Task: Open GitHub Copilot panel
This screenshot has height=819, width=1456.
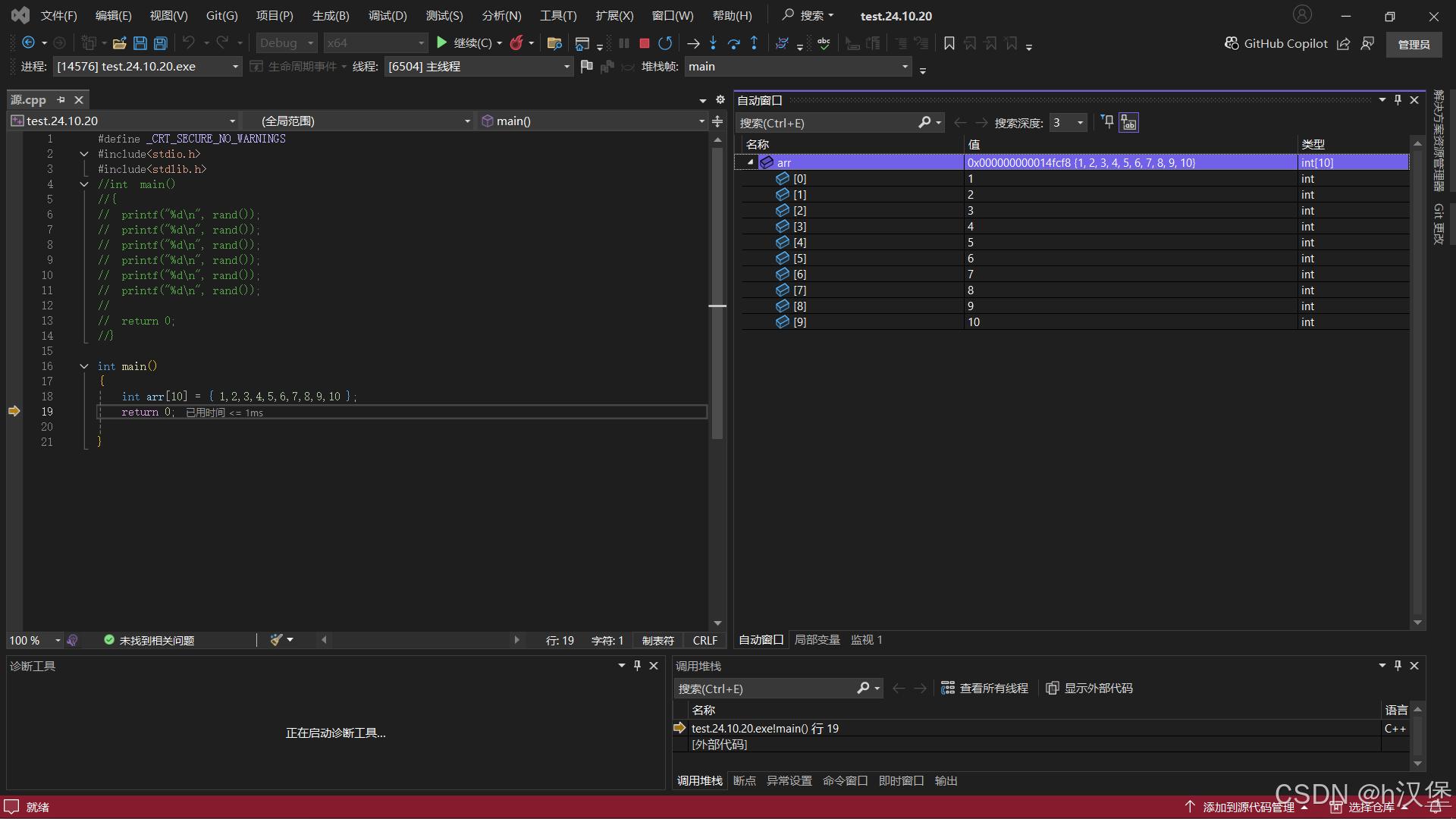Action: (1276, 43)
